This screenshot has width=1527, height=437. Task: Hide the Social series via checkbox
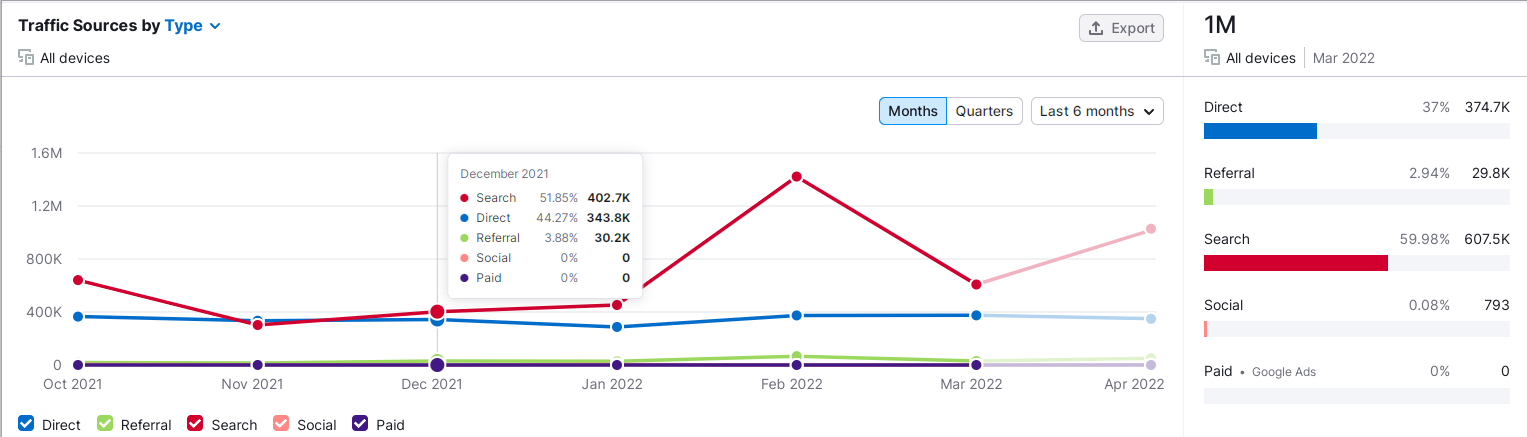click(282, 424)
